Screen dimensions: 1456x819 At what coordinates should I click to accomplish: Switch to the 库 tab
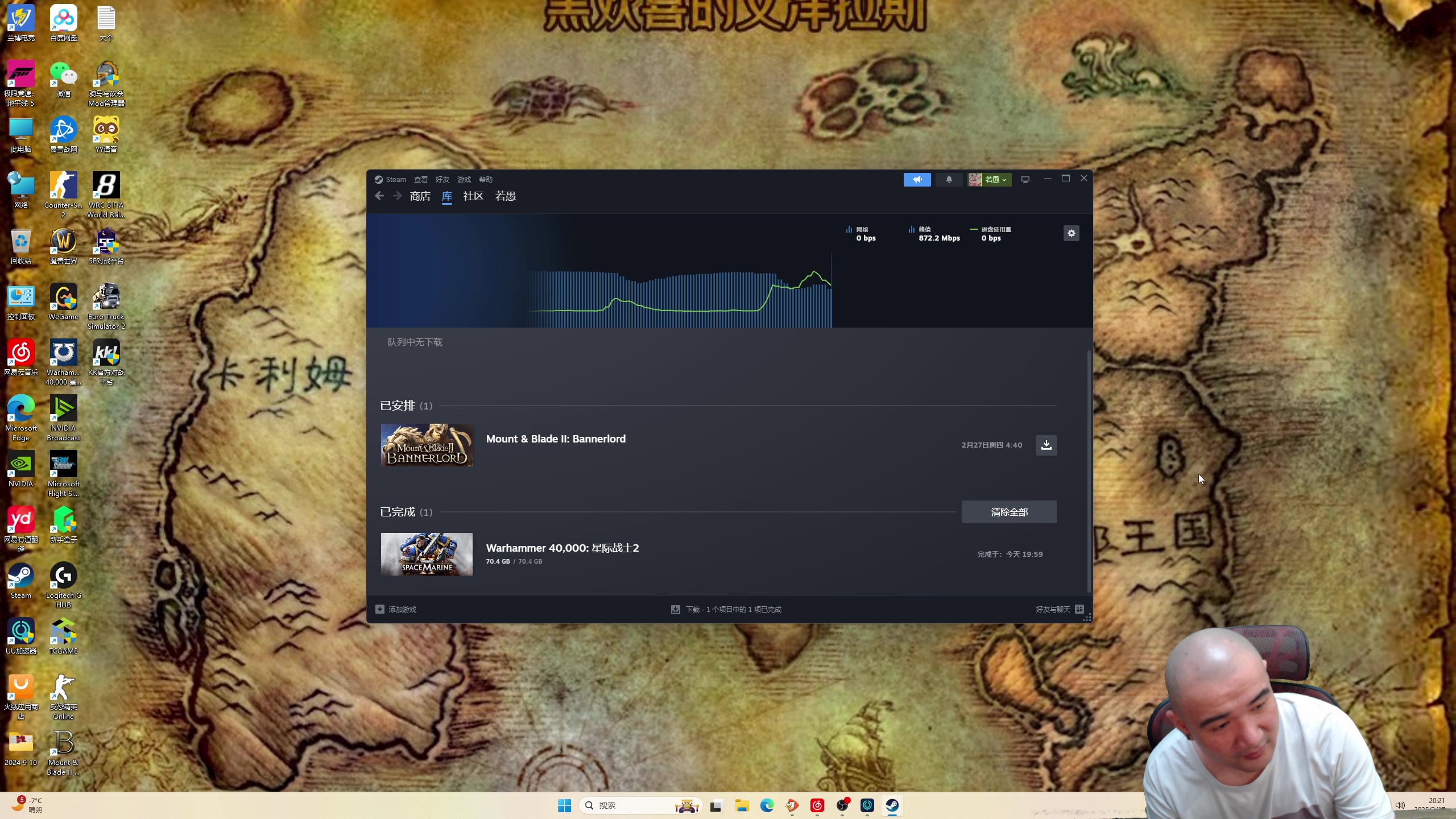pyautogui.click(x=447, y=196)
